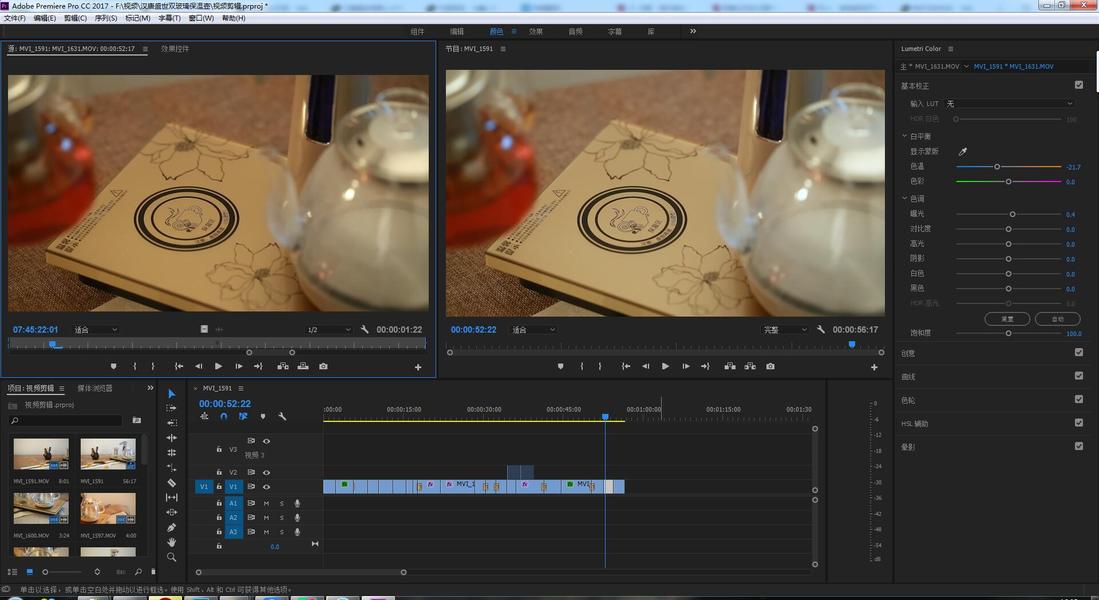Image resolution: width=1099 pixels, height=600 pixels.
Task: Select the Rolling Edit tool
Action: [172, 452]
